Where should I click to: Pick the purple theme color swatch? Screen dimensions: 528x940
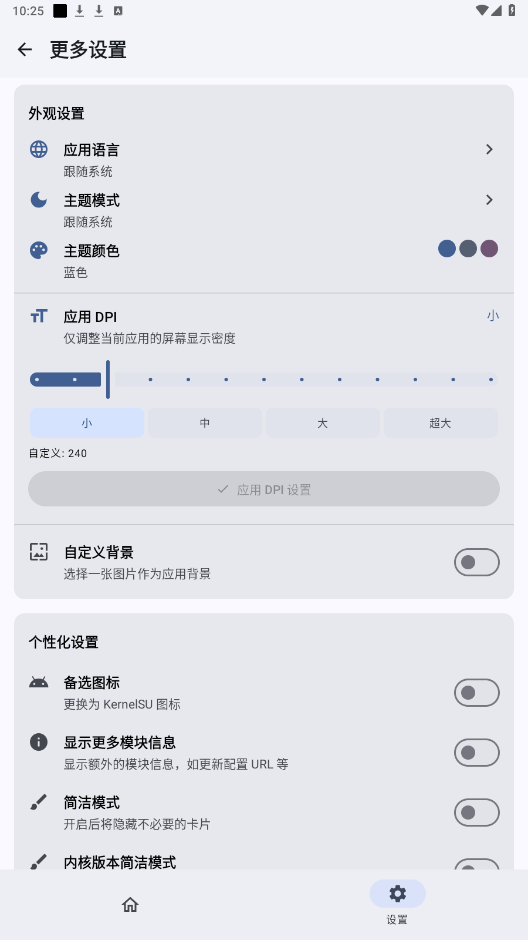489,249
